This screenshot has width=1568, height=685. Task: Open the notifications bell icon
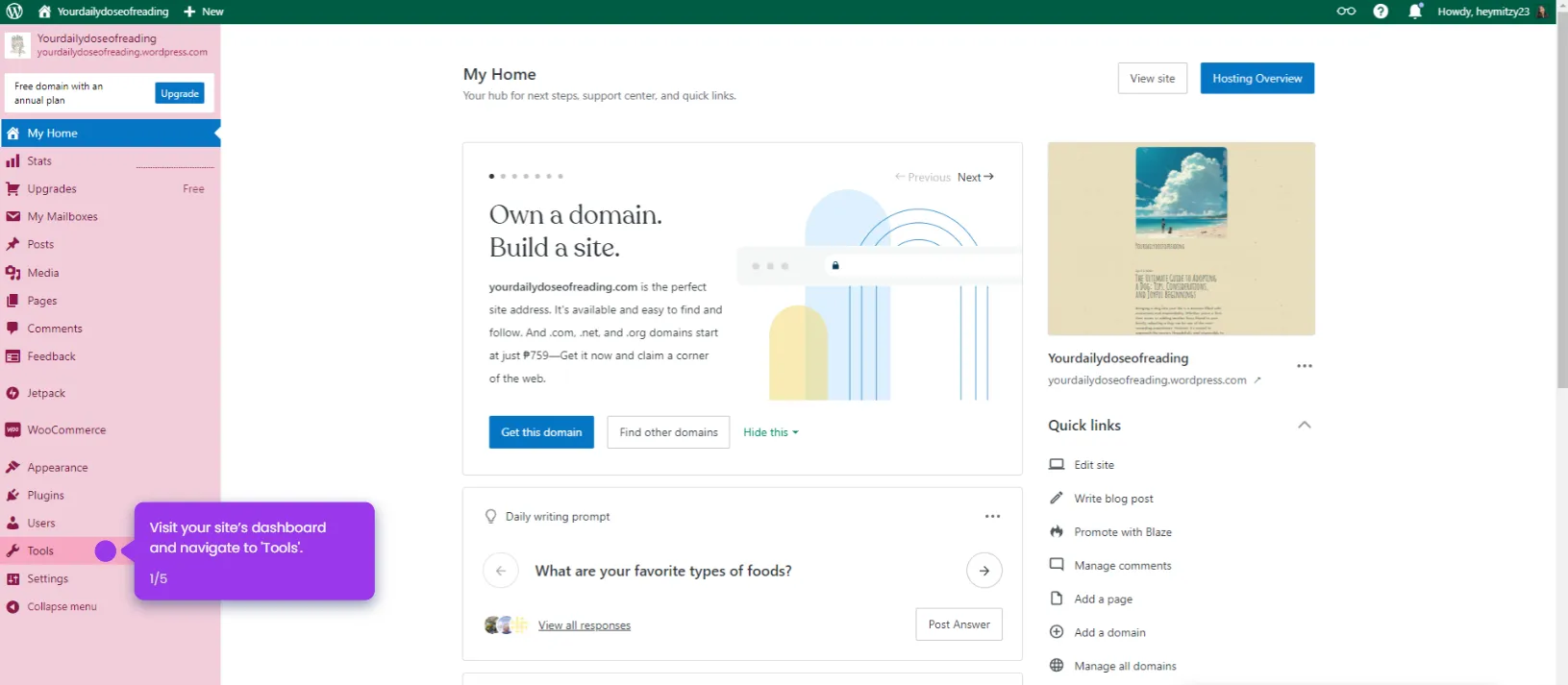(1415, 12)
